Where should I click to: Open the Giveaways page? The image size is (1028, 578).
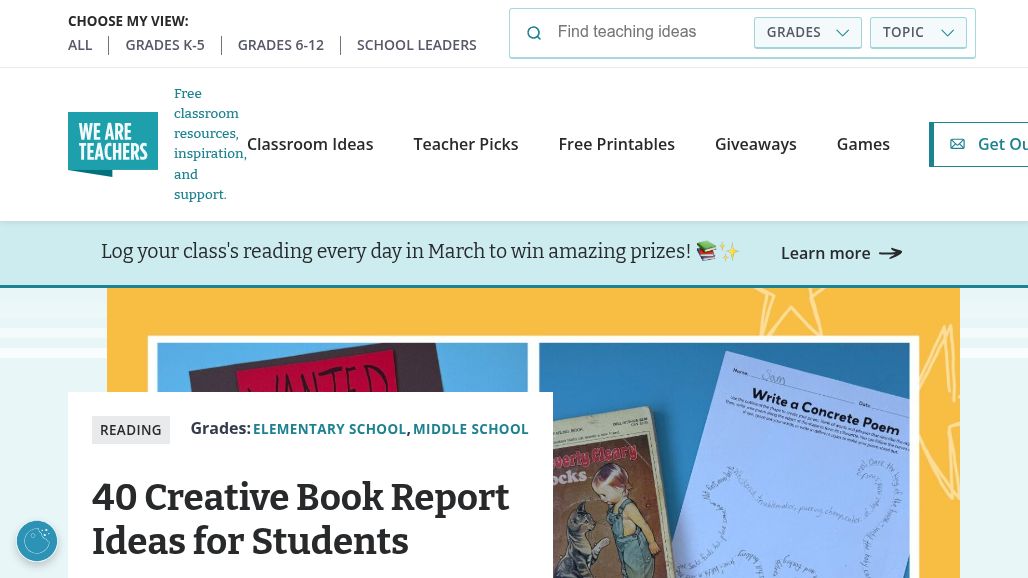pos(756,144)
